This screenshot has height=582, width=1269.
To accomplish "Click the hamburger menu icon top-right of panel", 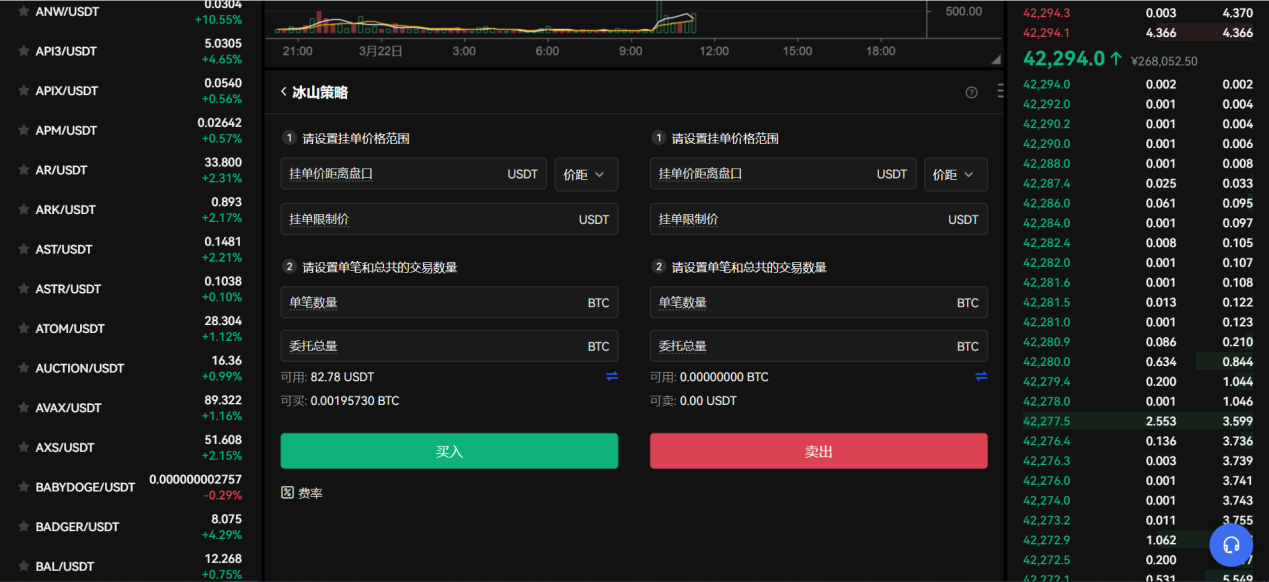I will 999,91.
